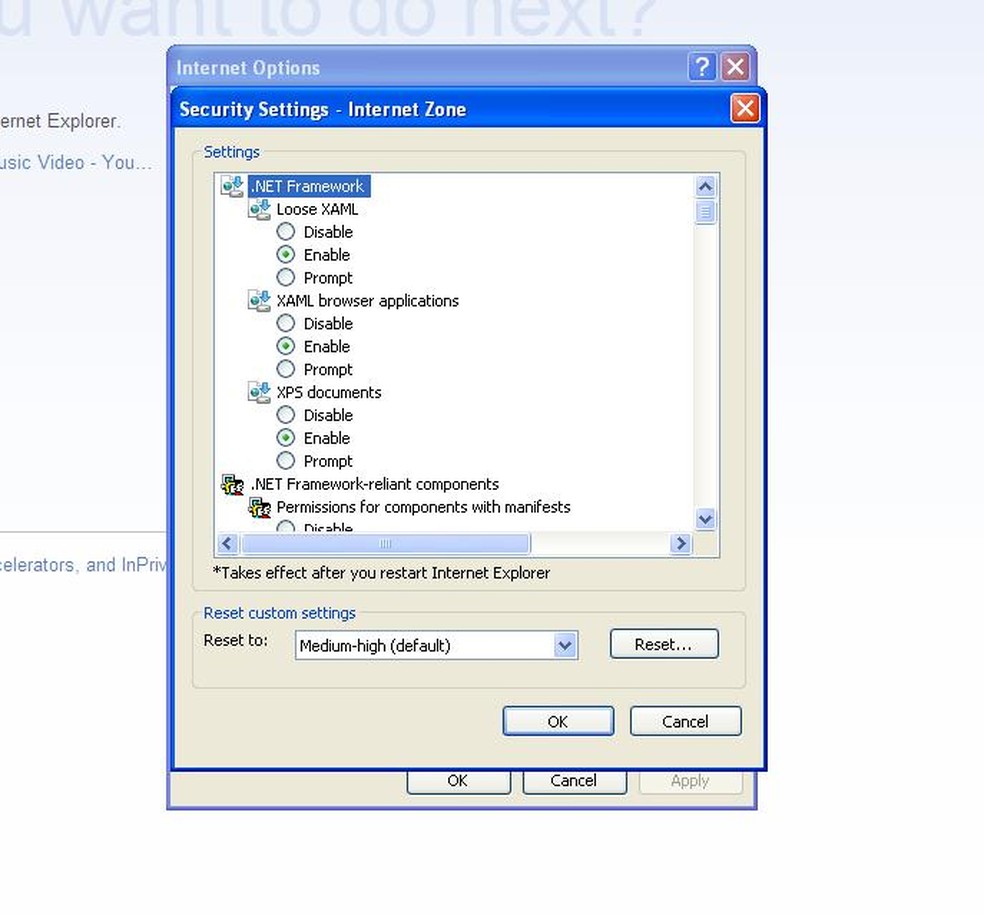Select .NET Framework-reliant components label
Viewport: 984px width, 915px height.
[x=375, y=484]
